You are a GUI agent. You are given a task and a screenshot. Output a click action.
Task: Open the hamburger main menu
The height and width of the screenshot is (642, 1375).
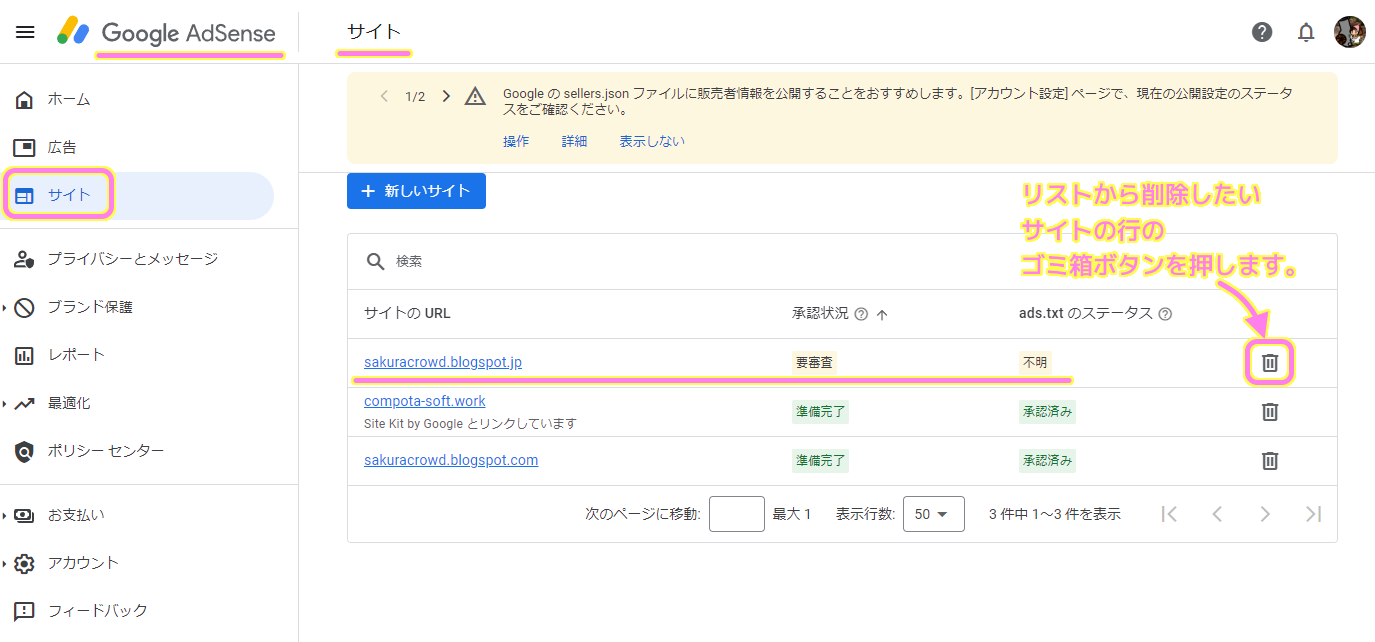pos(25,32)
